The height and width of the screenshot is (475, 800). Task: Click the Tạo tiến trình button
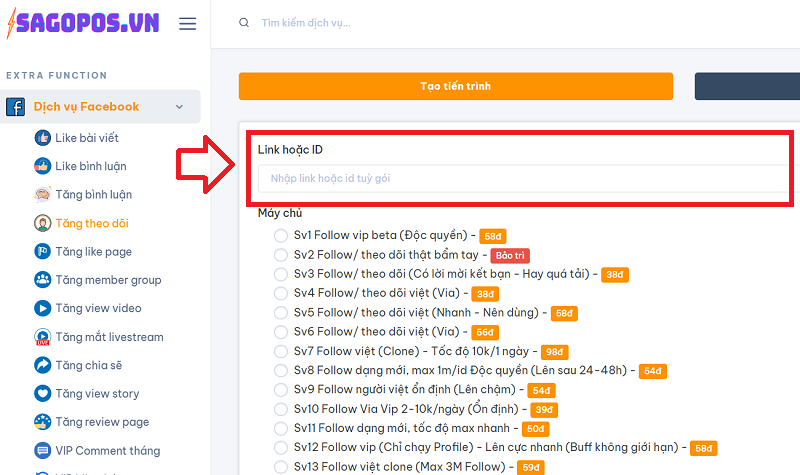point(455,86)
